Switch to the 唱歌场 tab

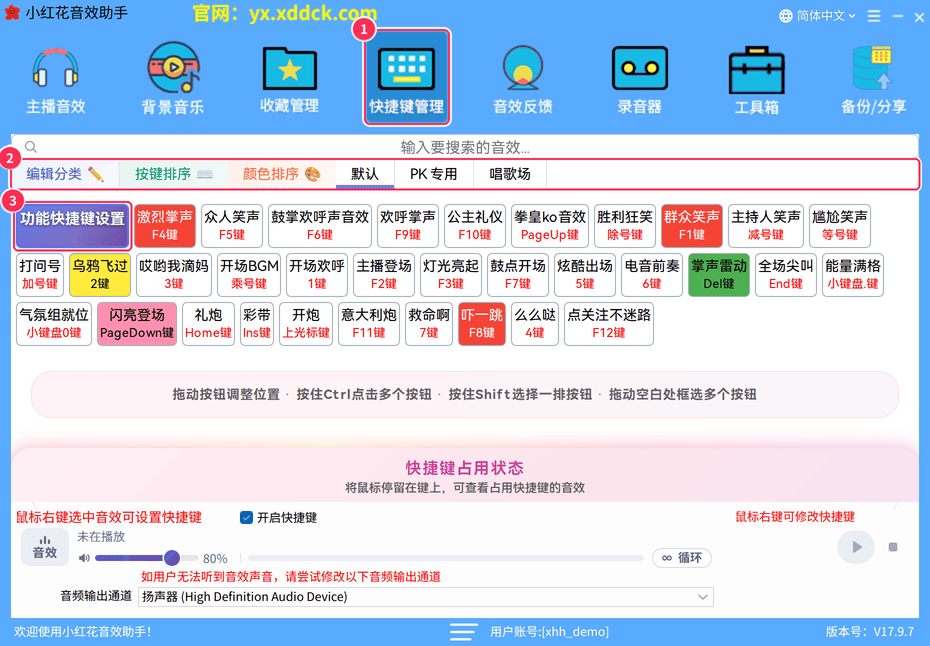pyautogui.click(x=510, y=174)
